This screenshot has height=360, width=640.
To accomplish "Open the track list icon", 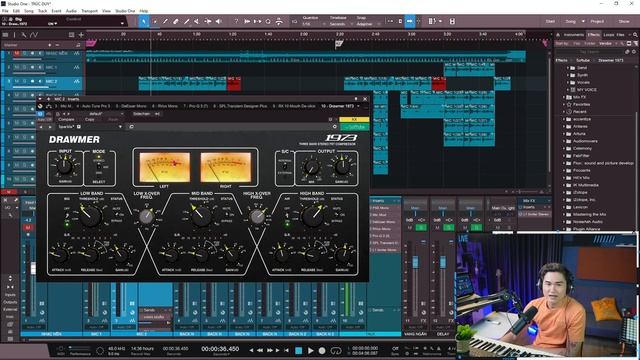I will point(5,35).
